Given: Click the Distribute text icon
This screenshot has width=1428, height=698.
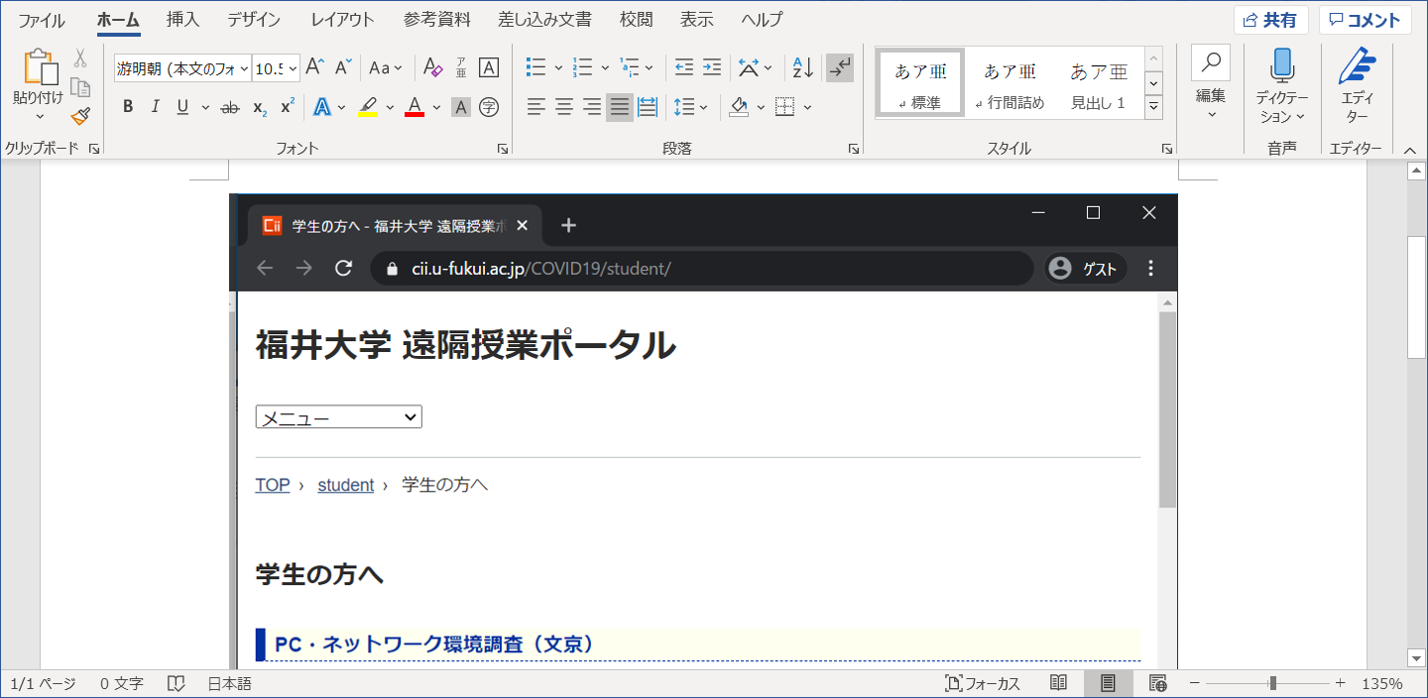Looking at the screenshot, I should click(647, 107).
